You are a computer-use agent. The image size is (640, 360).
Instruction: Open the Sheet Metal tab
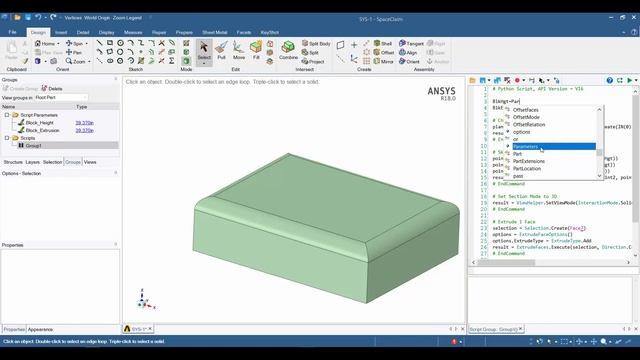coord(215,32)
